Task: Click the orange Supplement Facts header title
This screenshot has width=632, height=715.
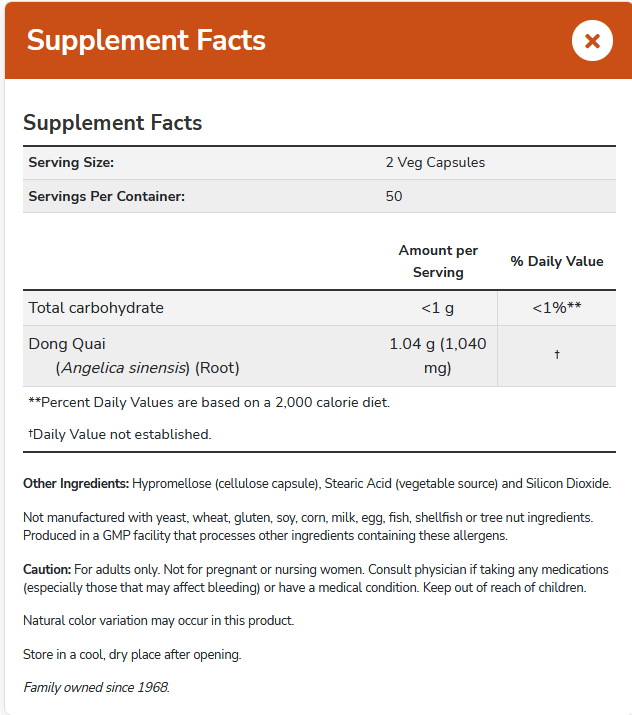Action: 146,41
